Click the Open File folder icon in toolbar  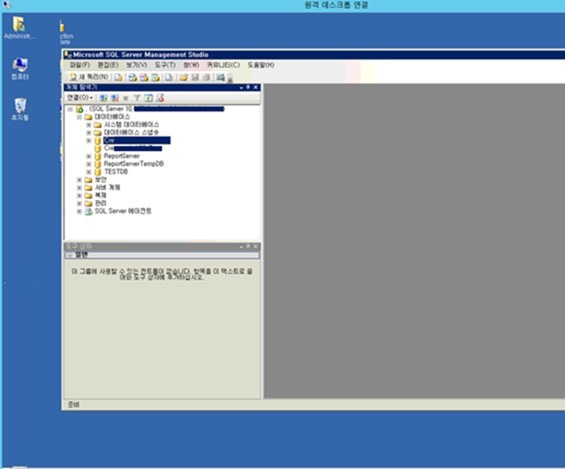point(184,77)
